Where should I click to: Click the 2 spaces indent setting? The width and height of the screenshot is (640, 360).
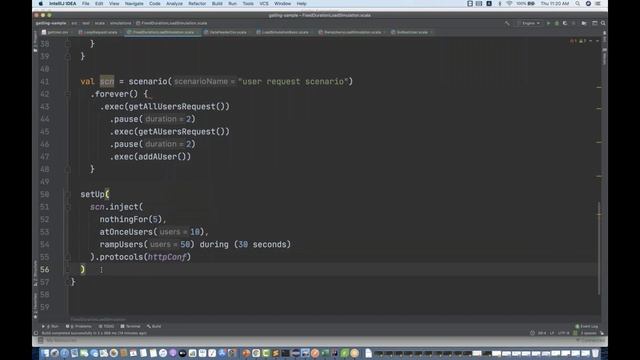(x=589, y=333)
